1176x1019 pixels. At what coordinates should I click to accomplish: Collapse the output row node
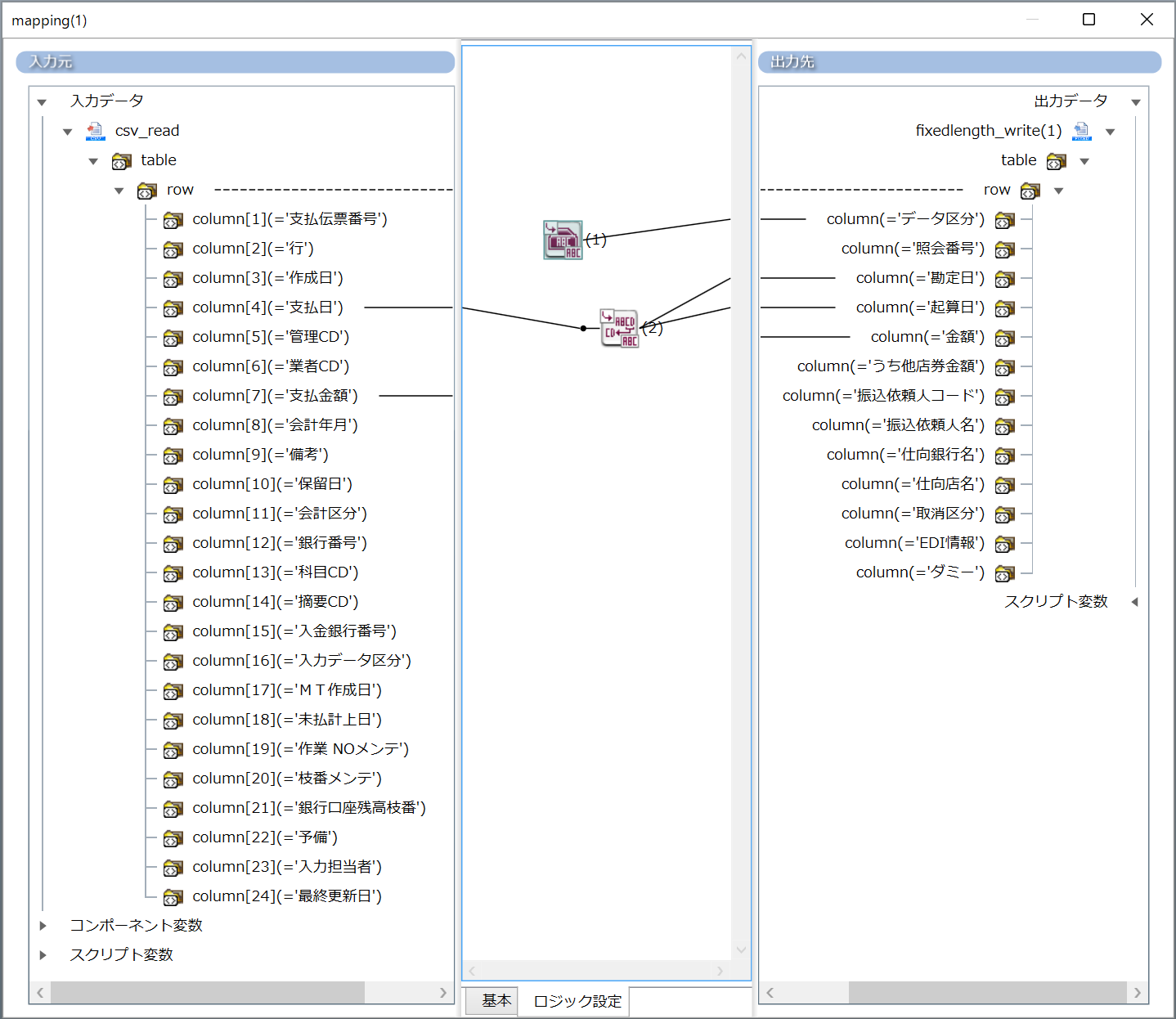(x=1058, y=191)
